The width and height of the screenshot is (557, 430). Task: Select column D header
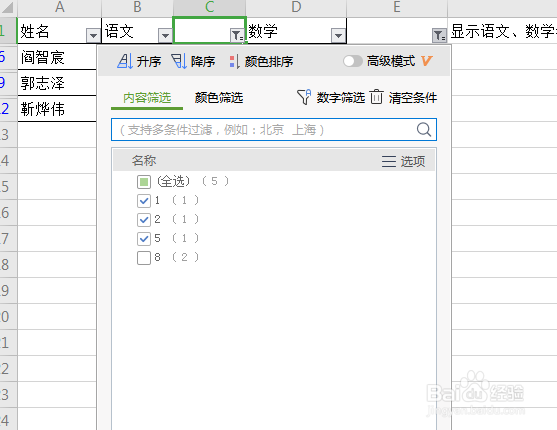296,7
